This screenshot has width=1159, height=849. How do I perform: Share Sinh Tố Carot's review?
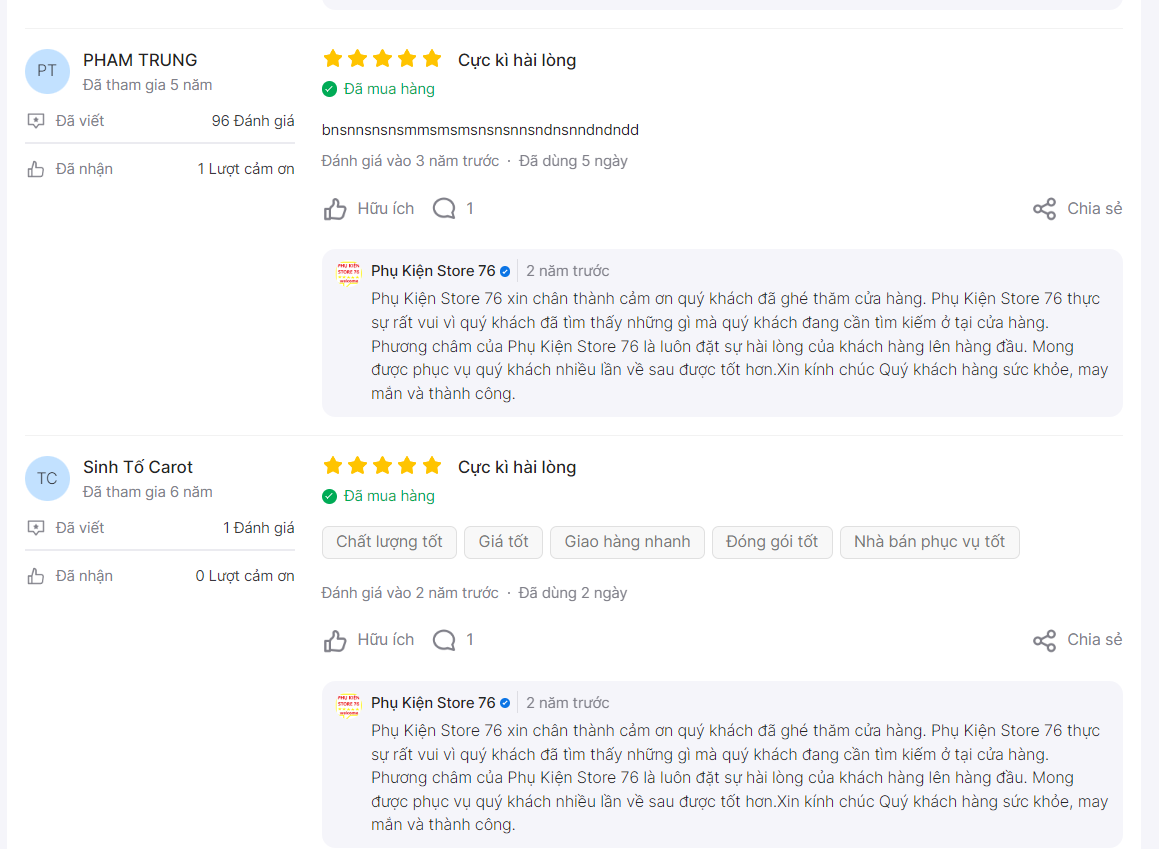1077,640
